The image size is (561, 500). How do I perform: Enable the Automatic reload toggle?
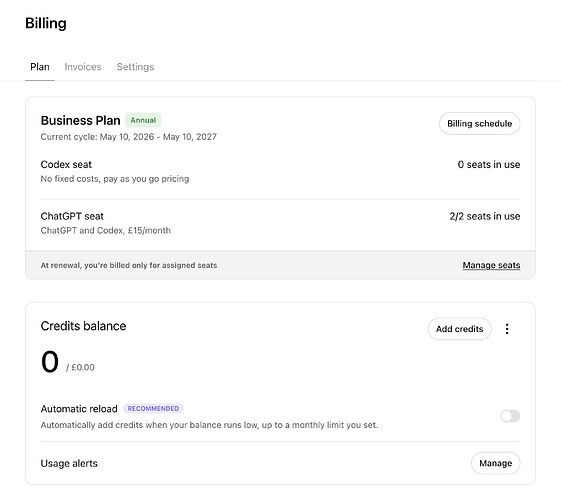pos(510,416)
